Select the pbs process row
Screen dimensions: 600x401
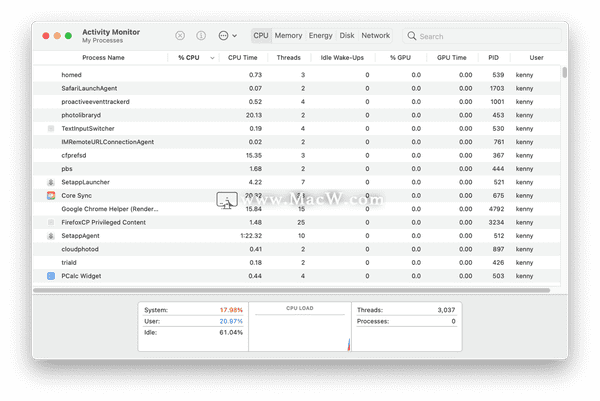(x=297, y=169)
